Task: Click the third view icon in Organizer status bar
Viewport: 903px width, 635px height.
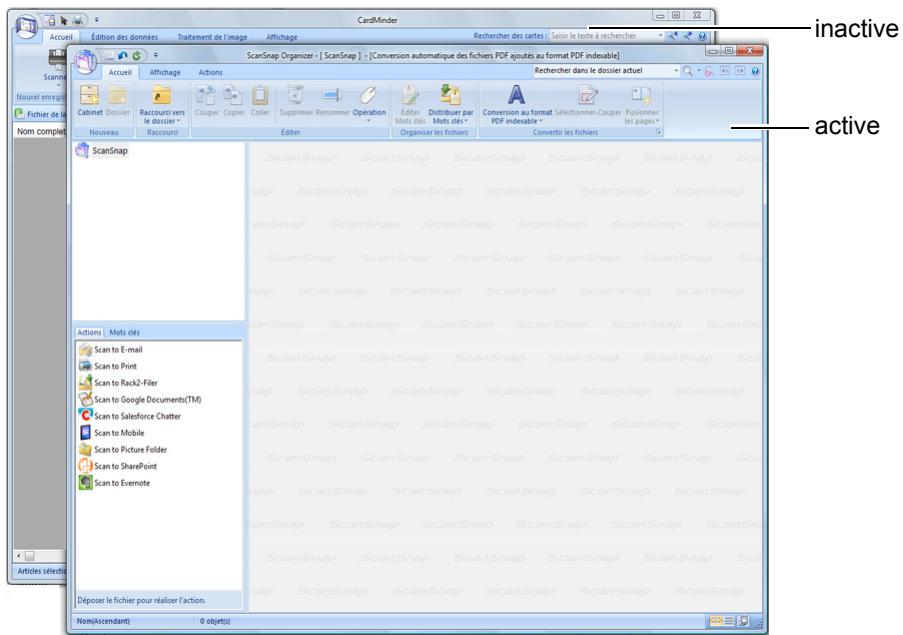Action: [x=743, y=621]
